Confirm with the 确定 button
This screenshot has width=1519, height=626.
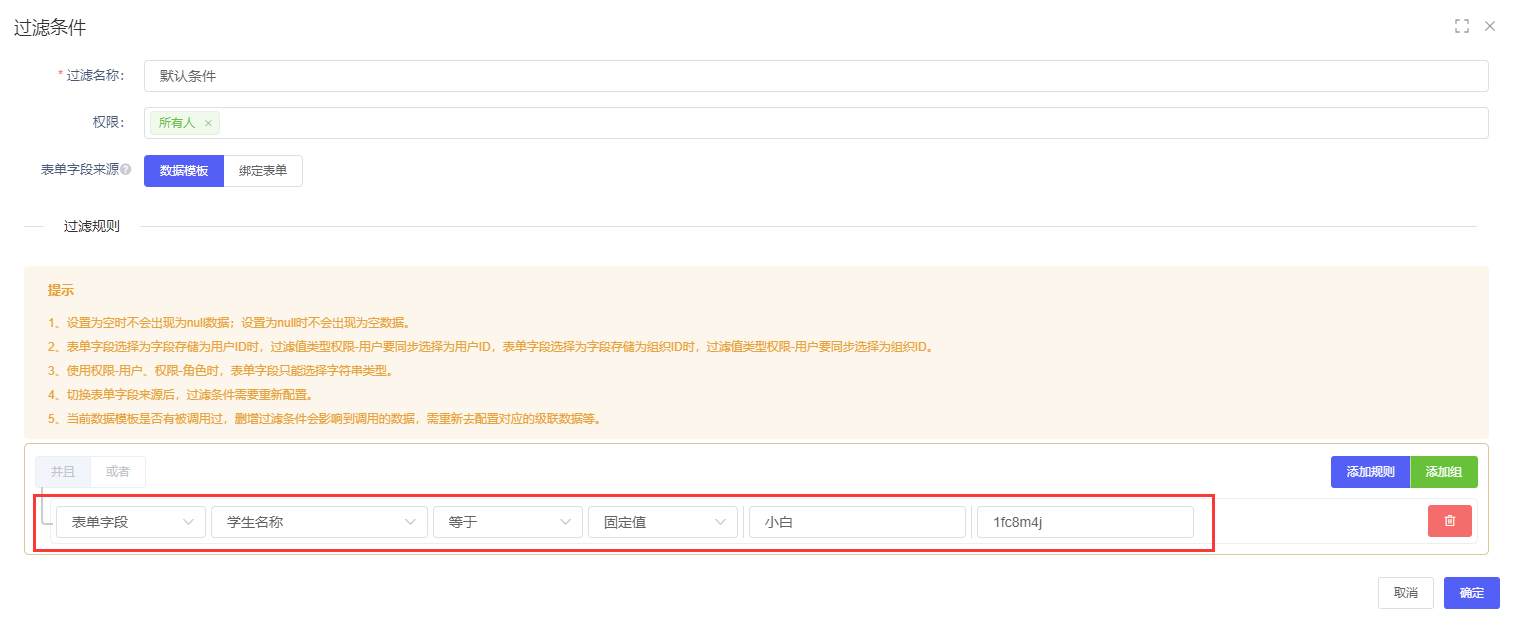[x=1471, y=593]
